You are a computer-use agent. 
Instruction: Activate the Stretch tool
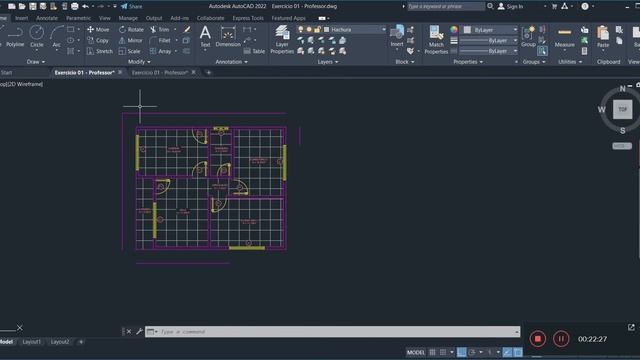tap(100, 51)
